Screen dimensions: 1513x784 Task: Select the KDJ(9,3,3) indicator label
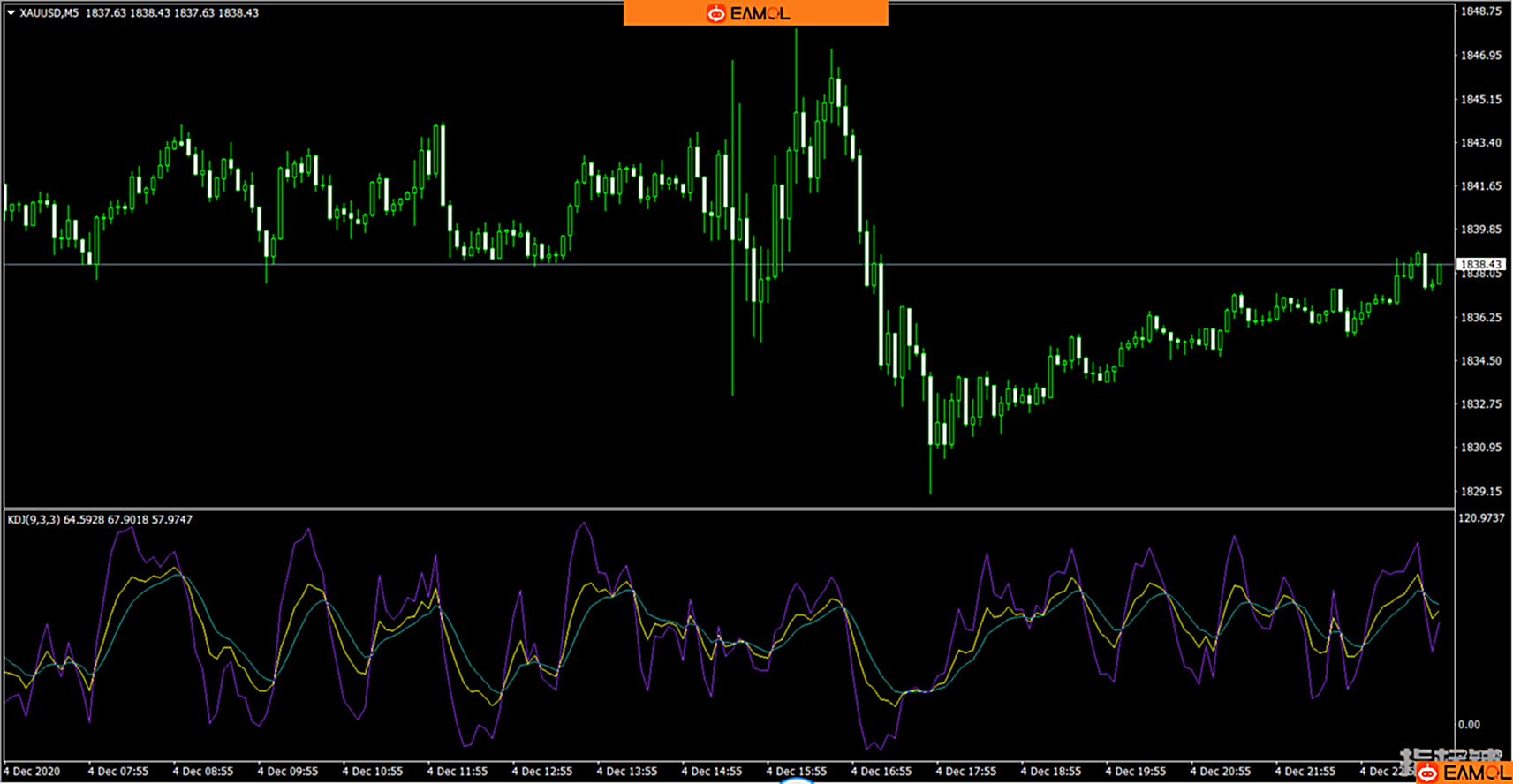34,520
